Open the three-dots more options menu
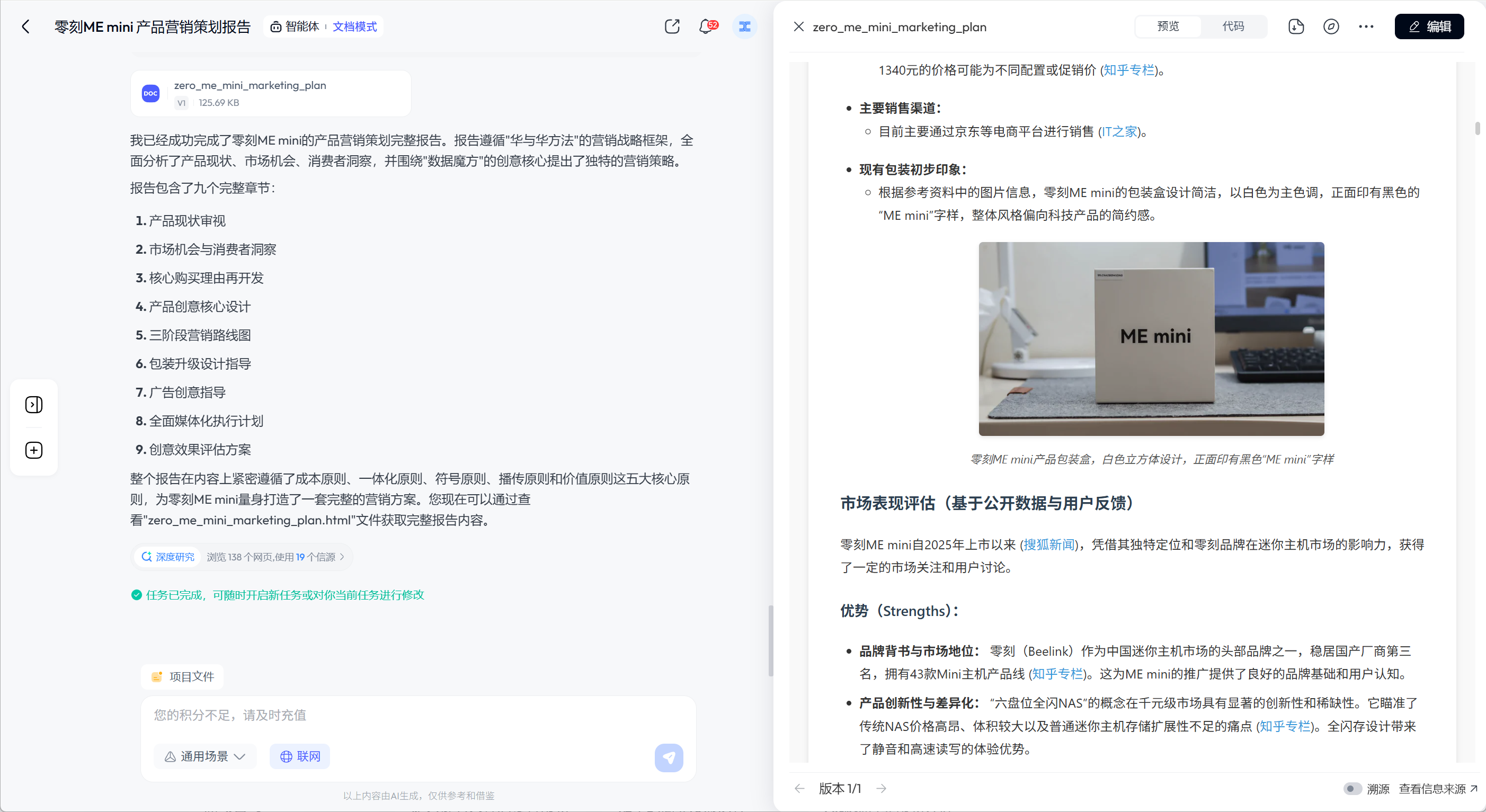Image resolution: width=1486 pixels, height=812 pixels. tap(1366, 26)
